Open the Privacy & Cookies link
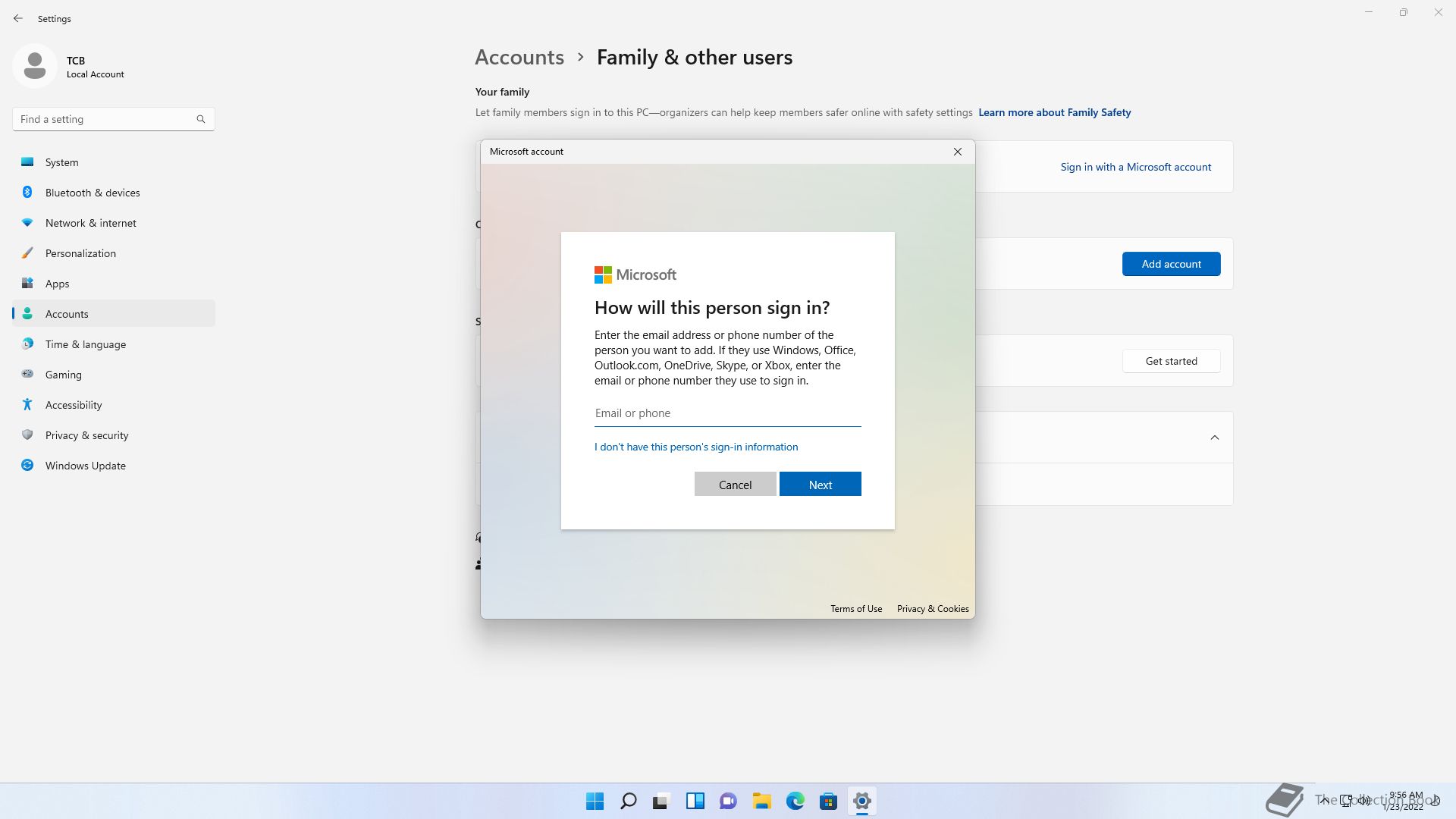 click(x=933, y=609)
